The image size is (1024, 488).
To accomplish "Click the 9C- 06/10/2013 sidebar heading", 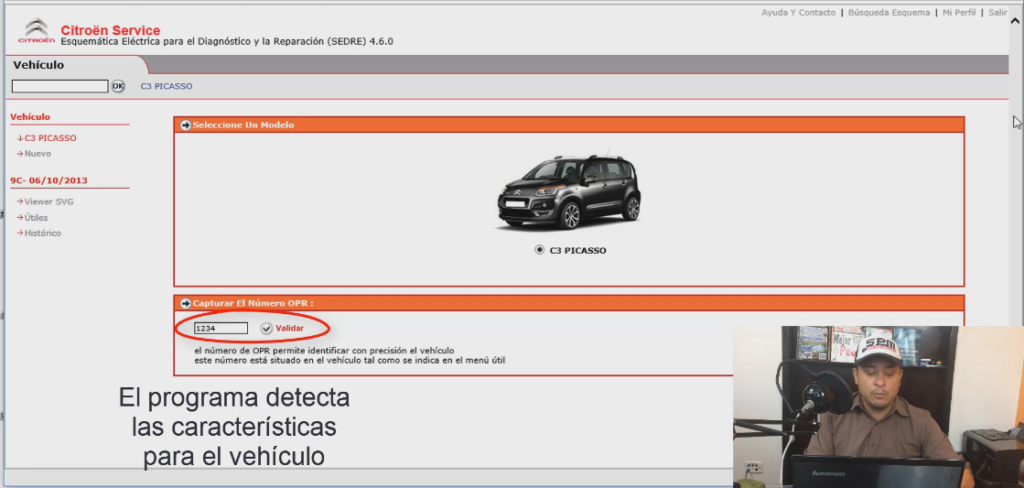I will tap(49, 180).
